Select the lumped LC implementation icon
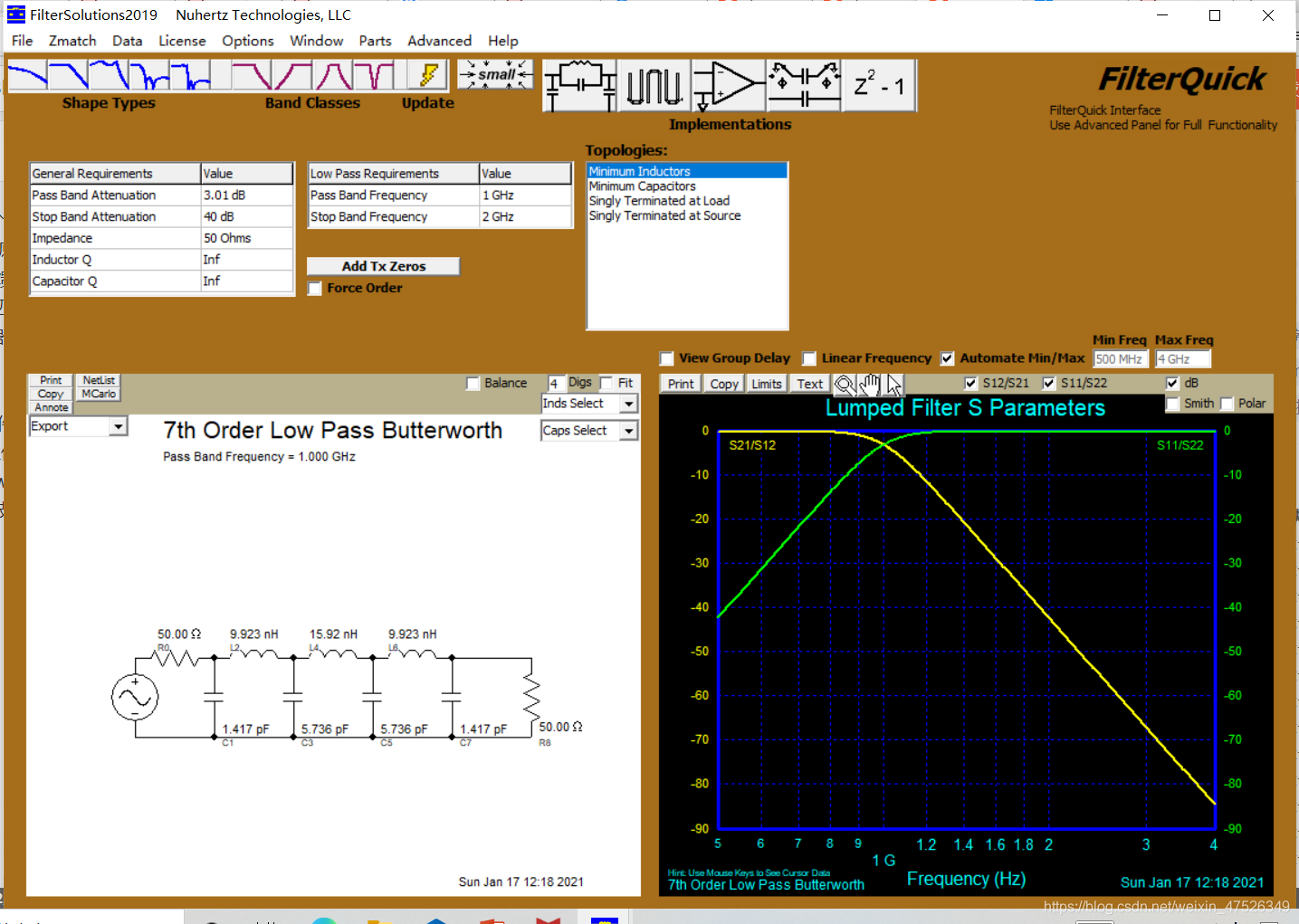 pos(579,84)
